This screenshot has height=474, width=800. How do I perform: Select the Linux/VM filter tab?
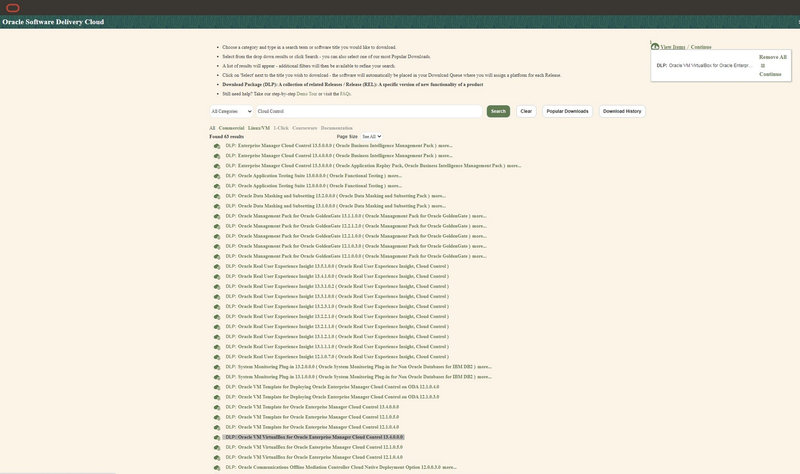click(x=259, y=128)
